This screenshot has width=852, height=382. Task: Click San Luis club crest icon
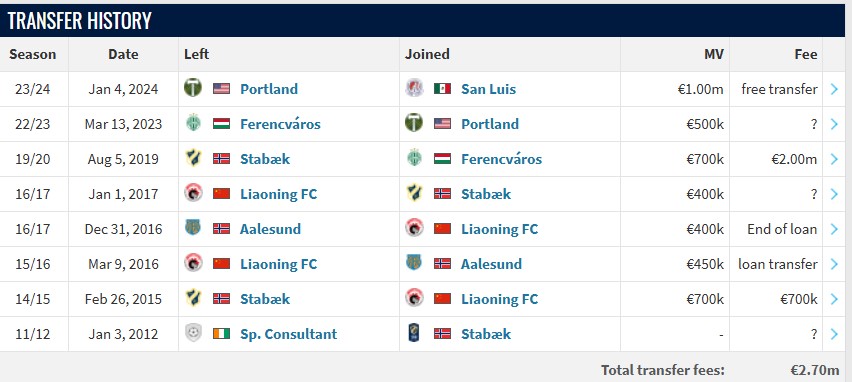click(x=414, y=88)
